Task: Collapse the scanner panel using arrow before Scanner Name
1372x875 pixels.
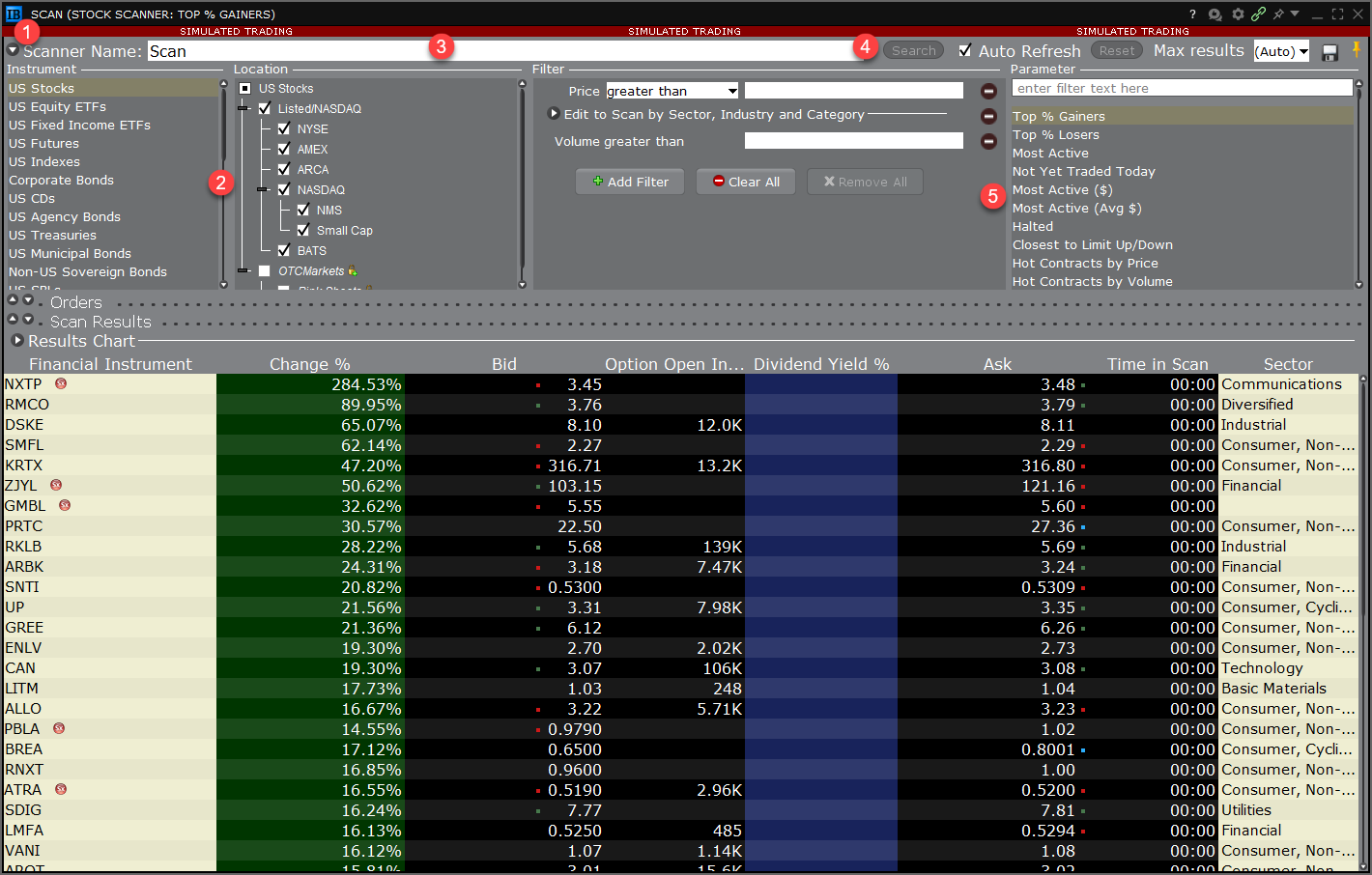Action: click(x=14, y=50)
